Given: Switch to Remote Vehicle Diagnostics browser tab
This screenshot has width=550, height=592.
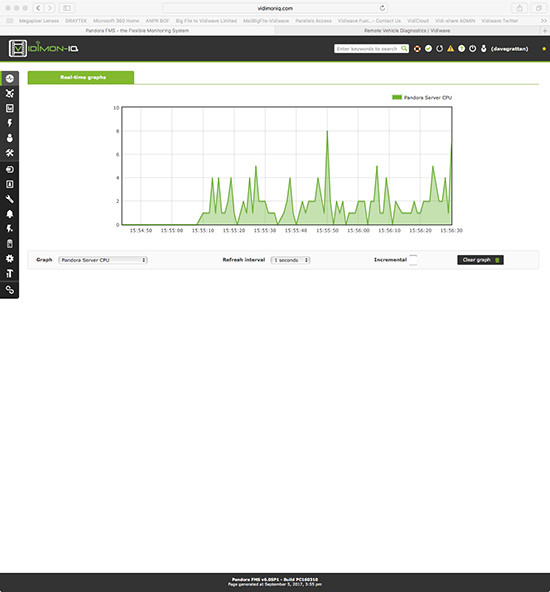Looking at the screenshot, I should tap(407, 31).
